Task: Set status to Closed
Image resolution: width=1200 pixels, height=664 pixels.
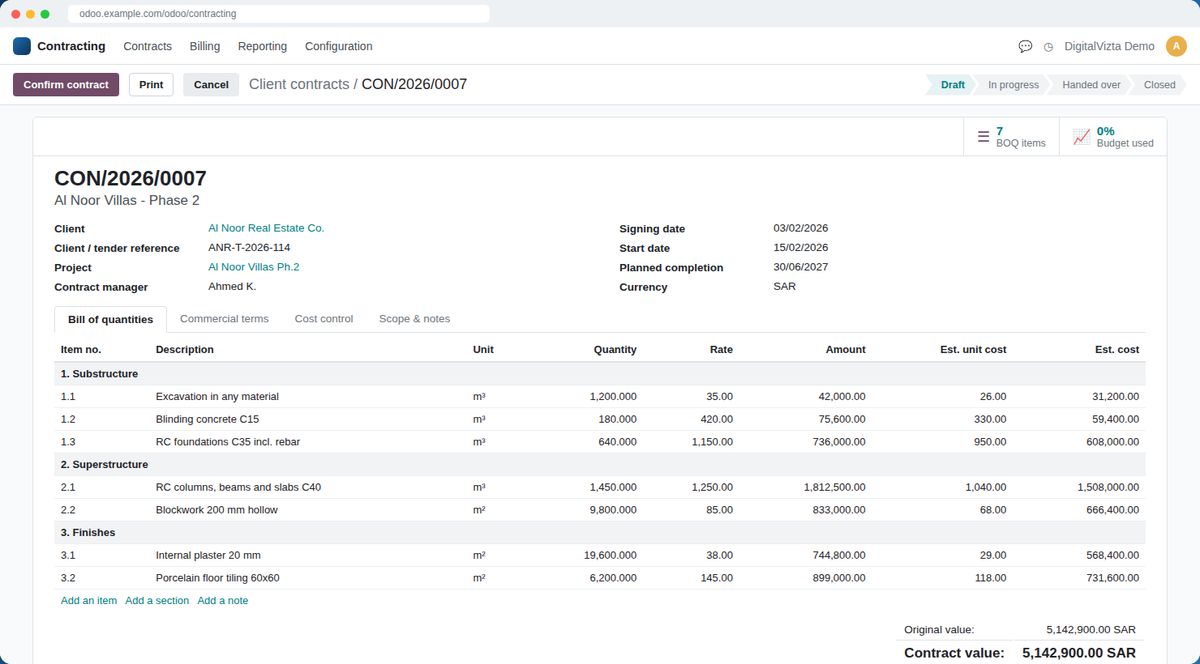Action: pyautogui.click(x=1159, y=85)
